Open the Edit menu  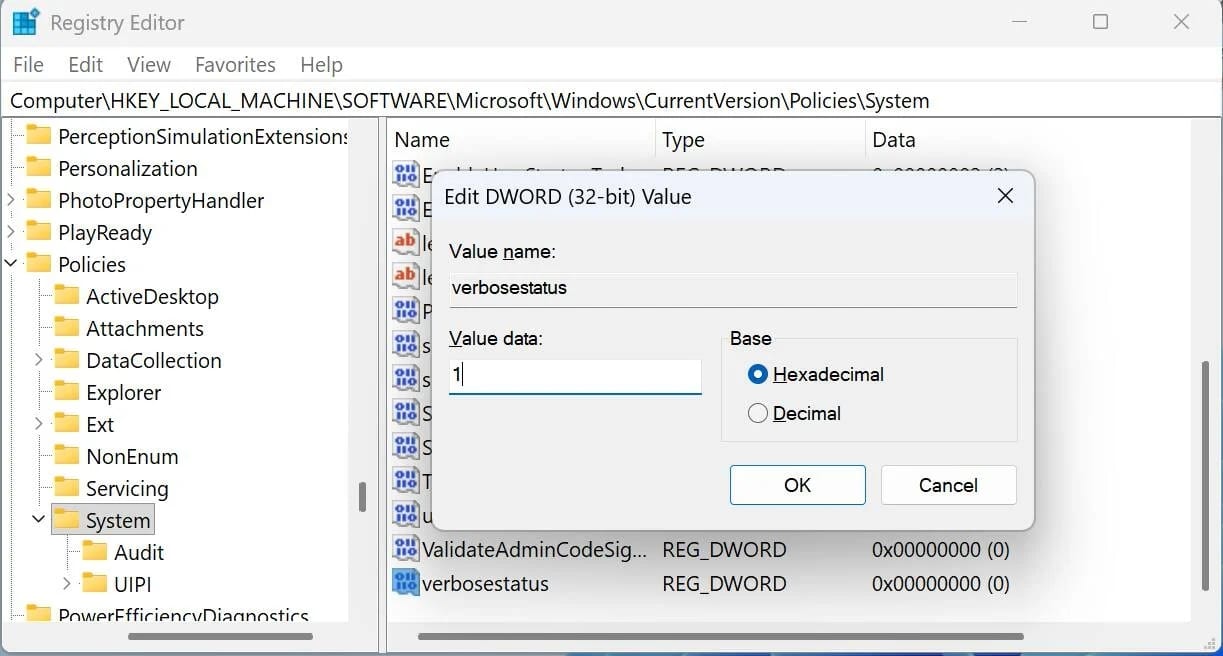click(85, 64)
